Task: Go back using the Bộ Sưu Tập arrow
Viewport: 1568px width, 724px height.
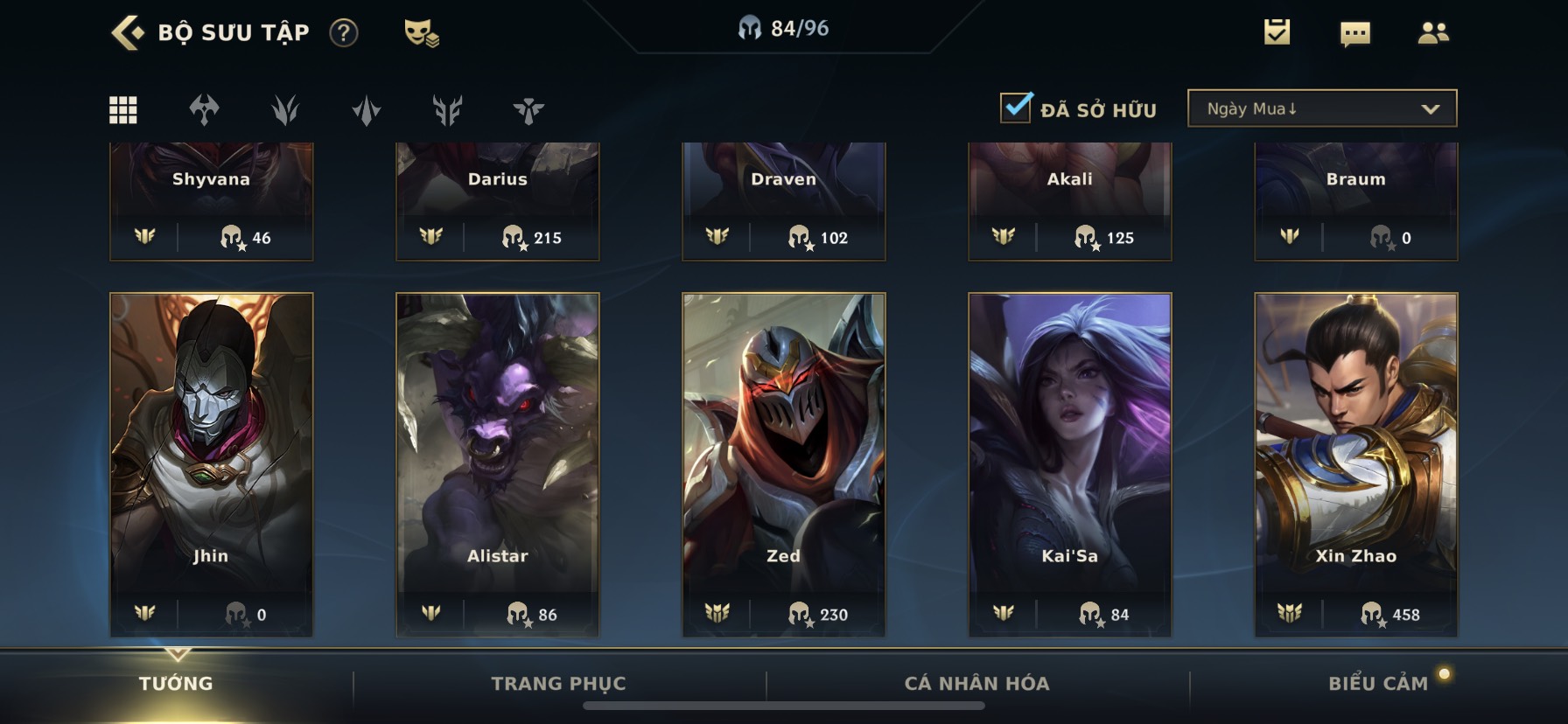Action: coord(128,33)
